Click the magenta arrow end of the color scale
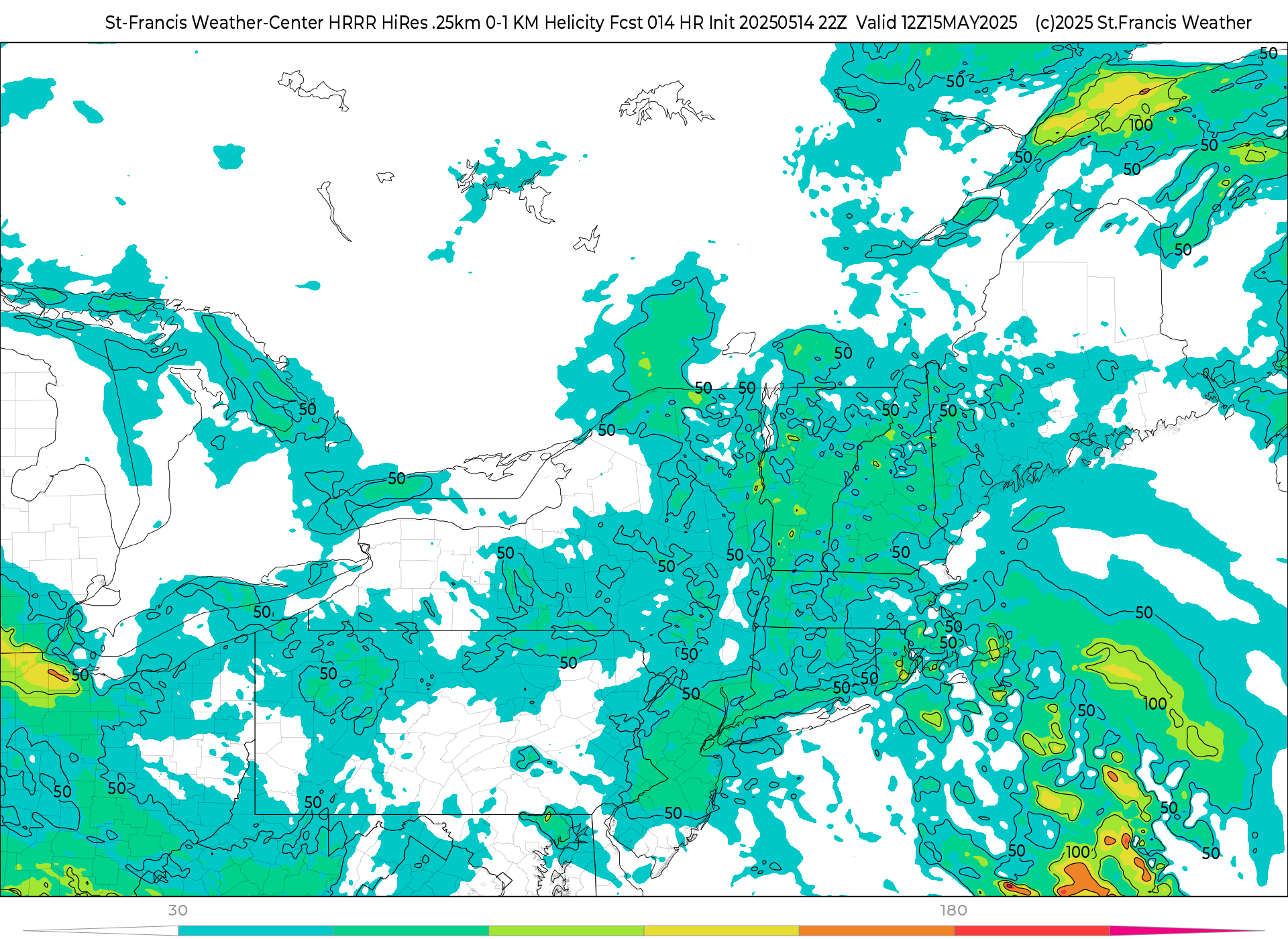1288x939 pixels. pyautogui.click(x=1187, y=931)
